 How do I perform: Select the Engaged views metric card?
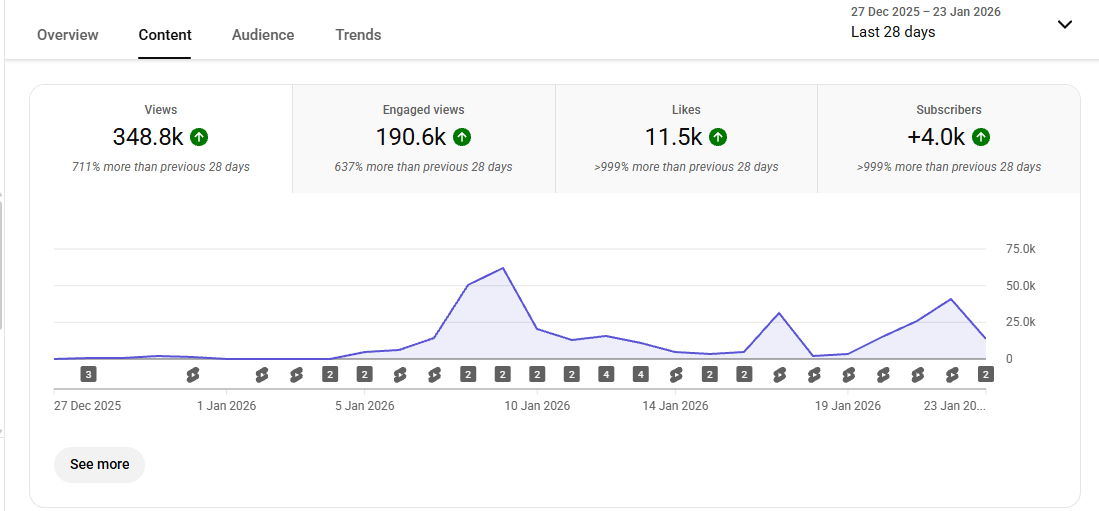click(423, 138)
